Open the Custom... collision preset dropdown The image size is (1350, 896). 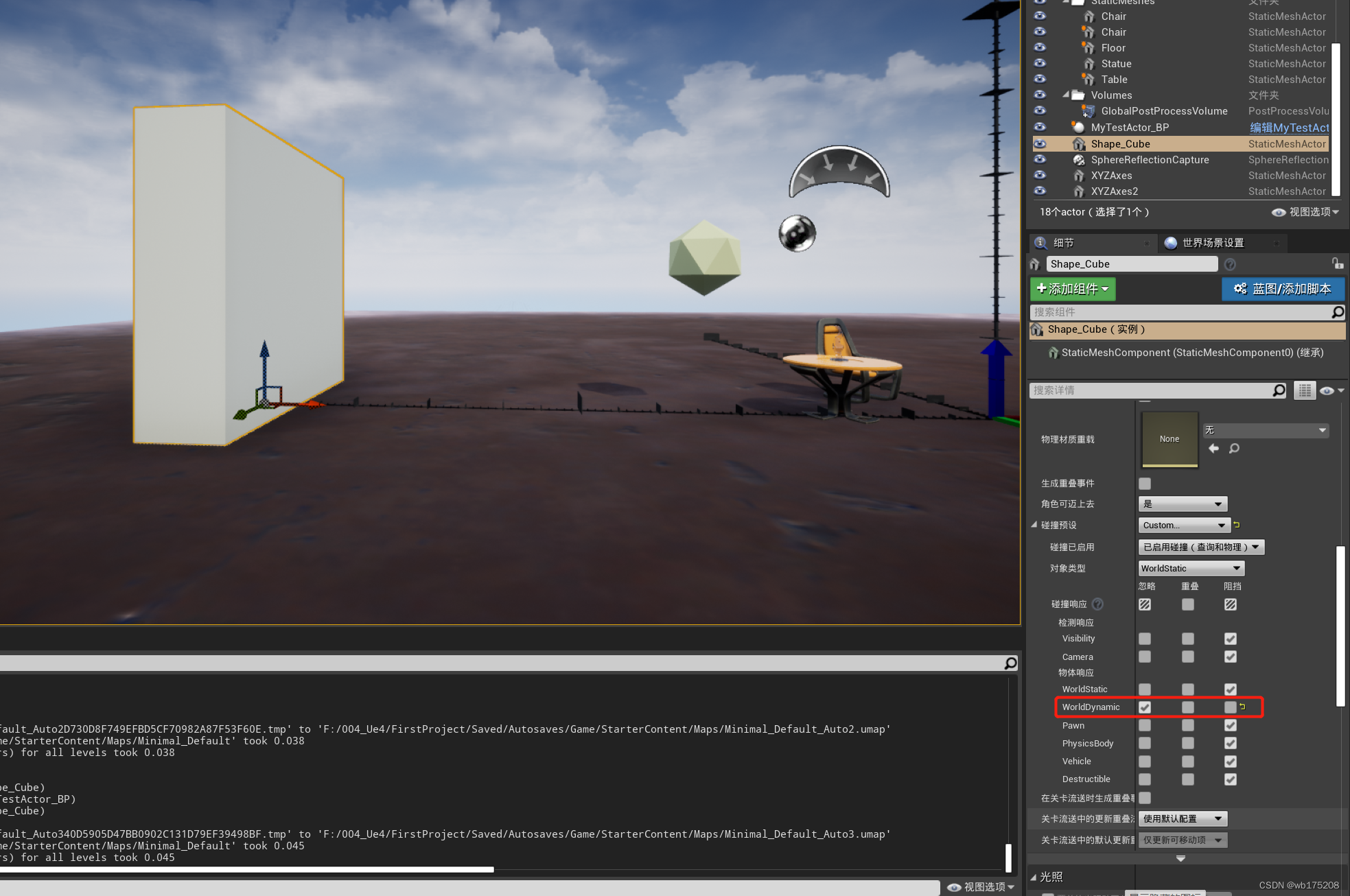point(1184,525)
